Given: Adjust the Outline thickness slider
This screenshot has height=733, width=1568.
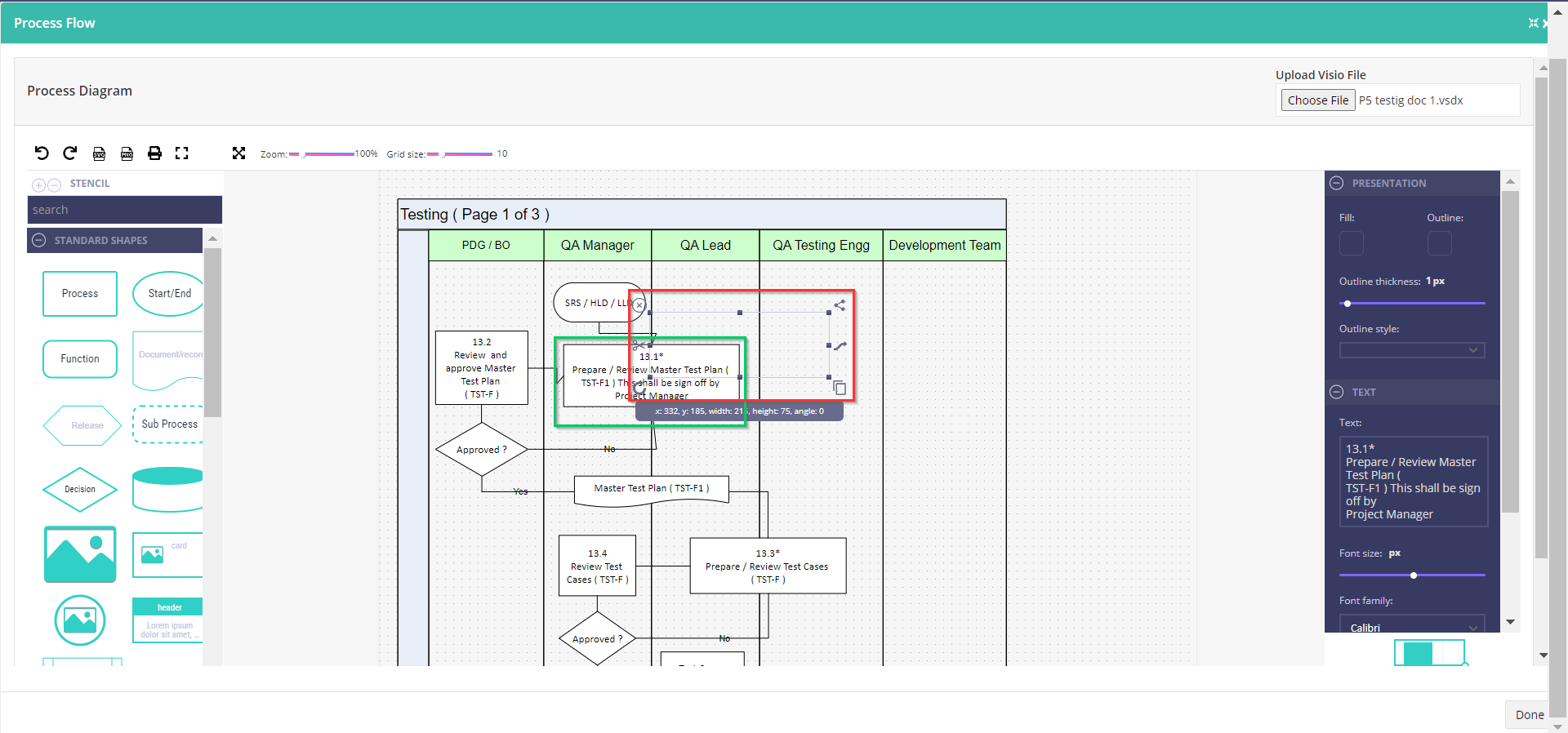Looking at the screenshot, I should (1412, 304).
